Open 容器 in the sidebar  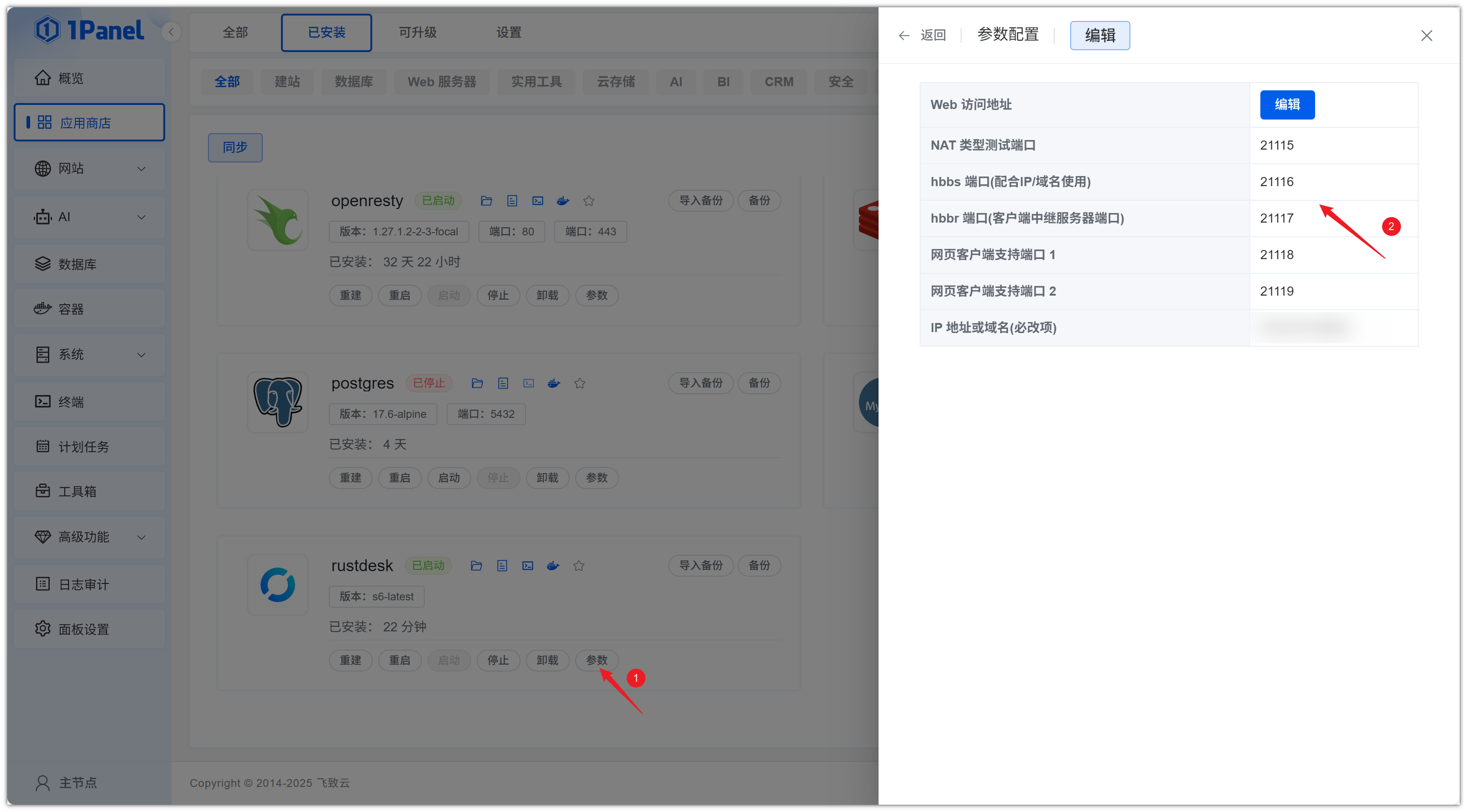[x=71, y=309]
